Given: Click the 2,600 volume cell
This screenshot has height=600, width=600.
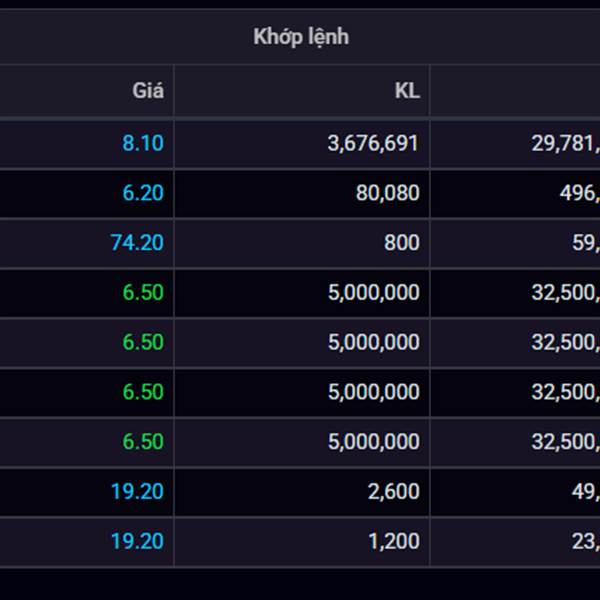Looking at the screenshot, I should (394, 492).
